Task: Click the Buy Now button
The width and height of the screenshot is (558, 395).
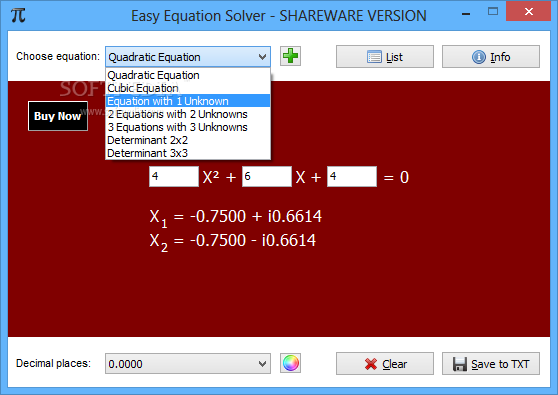Action: click(x=58, y=116)
